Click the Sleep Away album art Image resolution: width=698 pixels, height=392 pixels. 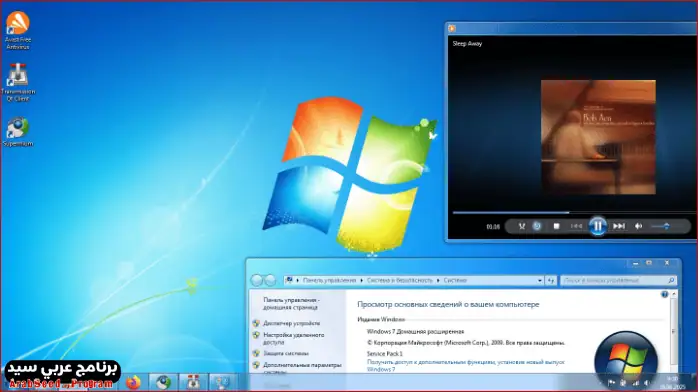coord(598,137)
